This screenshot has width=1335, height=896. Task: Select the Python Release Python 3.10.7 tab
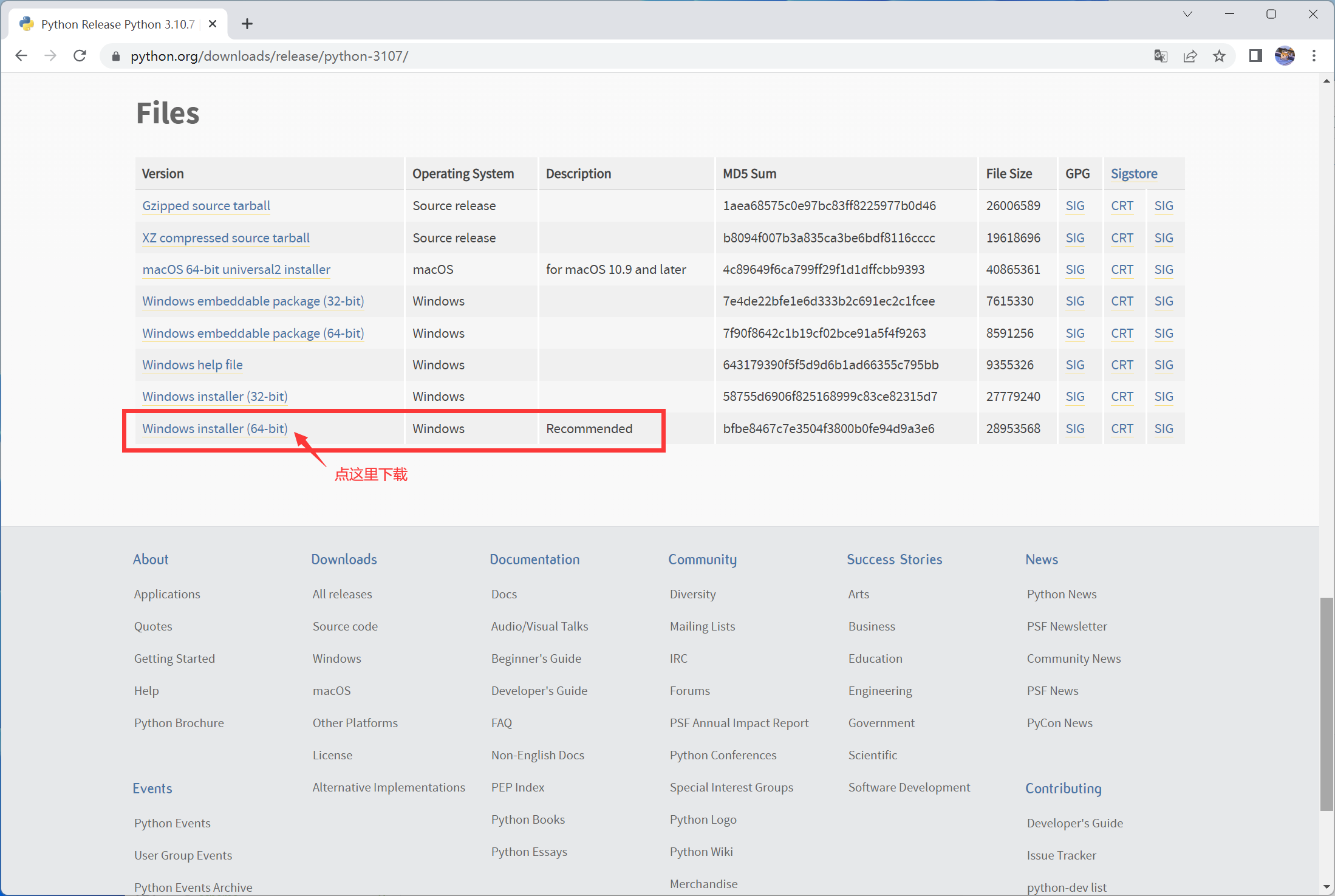118,24
